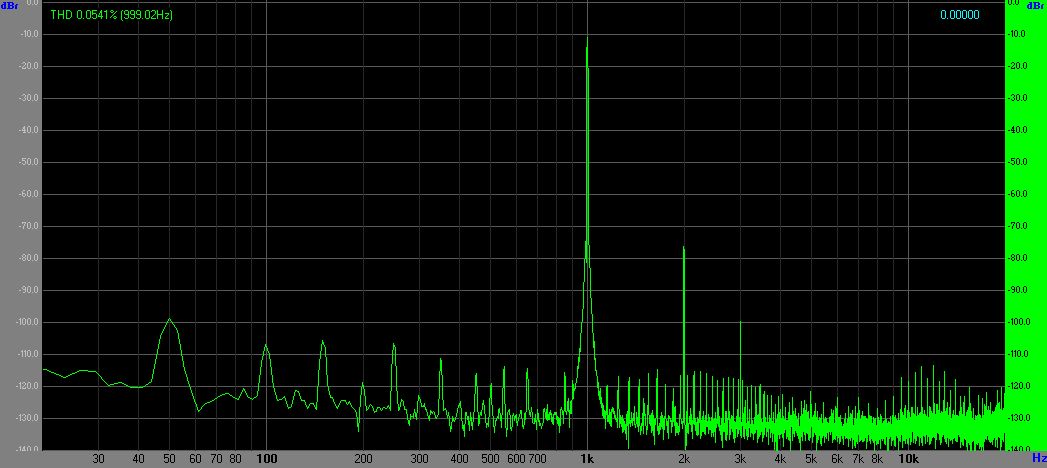The image size is (1047, 468).
Task: Click the 700 frequency axis label
Action: coord(538,459)
